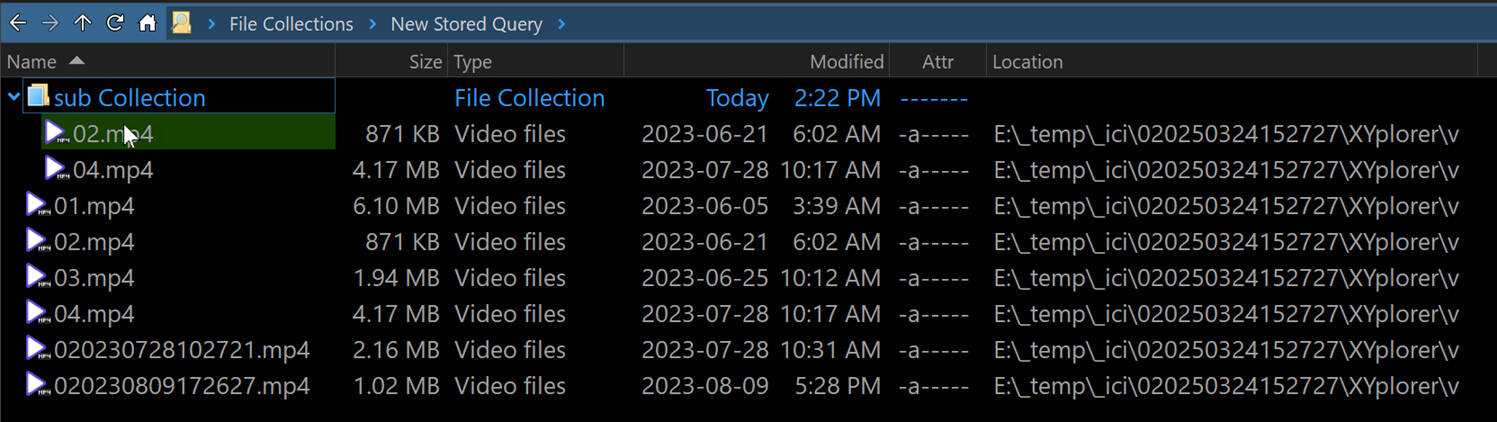Select the 03.mp4 file row

[748, 278]
